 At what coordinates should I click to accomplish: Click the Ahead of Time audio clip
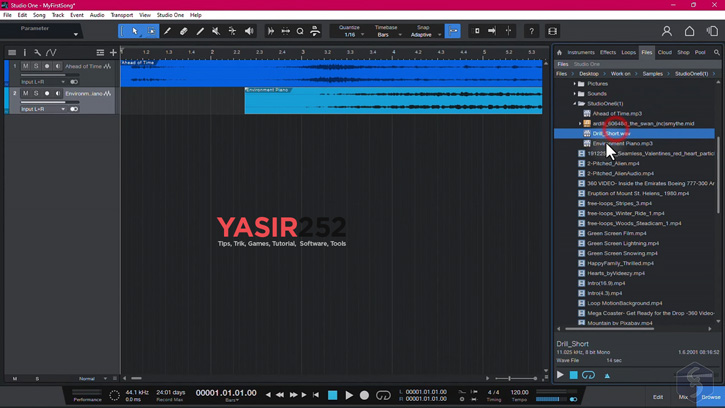[x=331, y=73]
